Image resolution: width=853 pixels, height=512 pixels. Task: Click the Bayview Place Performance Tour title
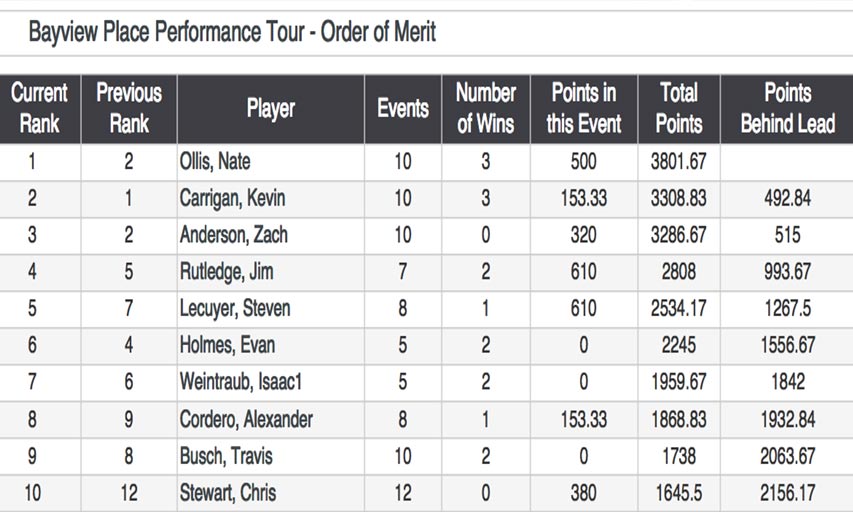[232, 32]
